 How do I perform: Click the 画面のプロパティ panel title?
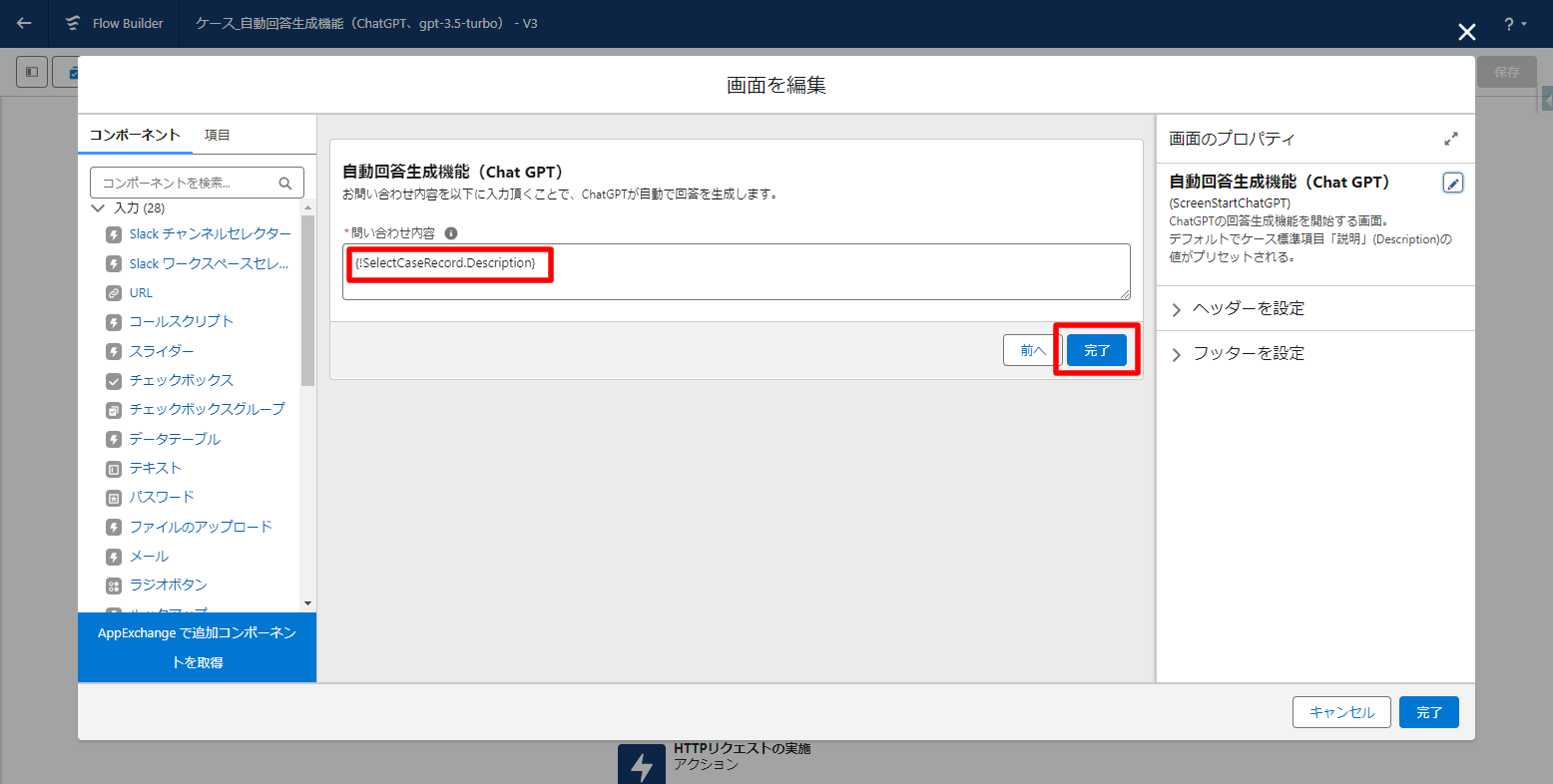click(x=1232, y=139)
